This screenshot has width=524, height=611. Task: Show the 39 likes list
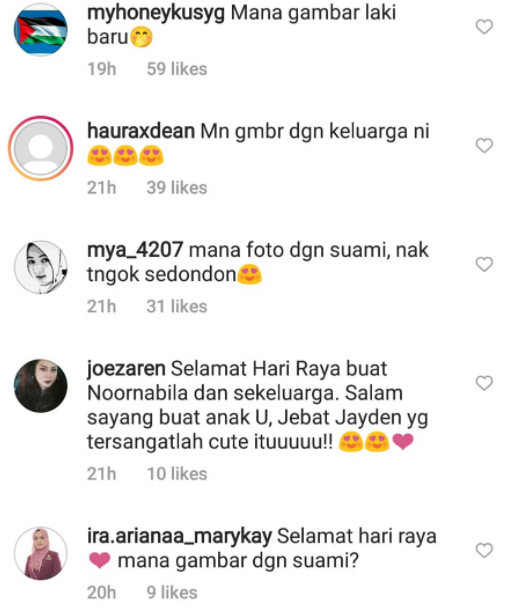click(x=177, y=188)
